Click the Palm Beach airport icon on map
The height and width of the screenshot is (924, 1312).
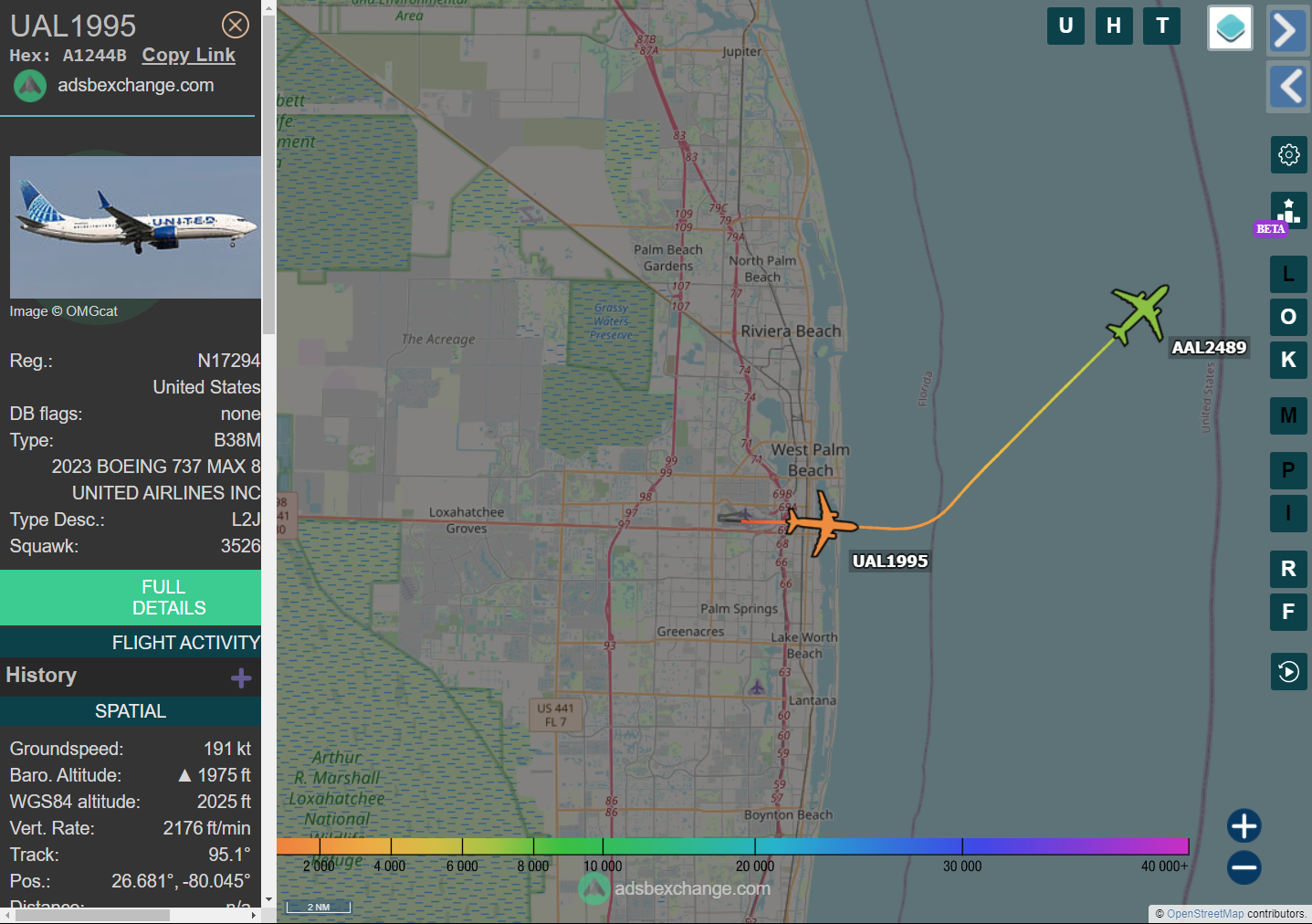[x=744, y=516]
